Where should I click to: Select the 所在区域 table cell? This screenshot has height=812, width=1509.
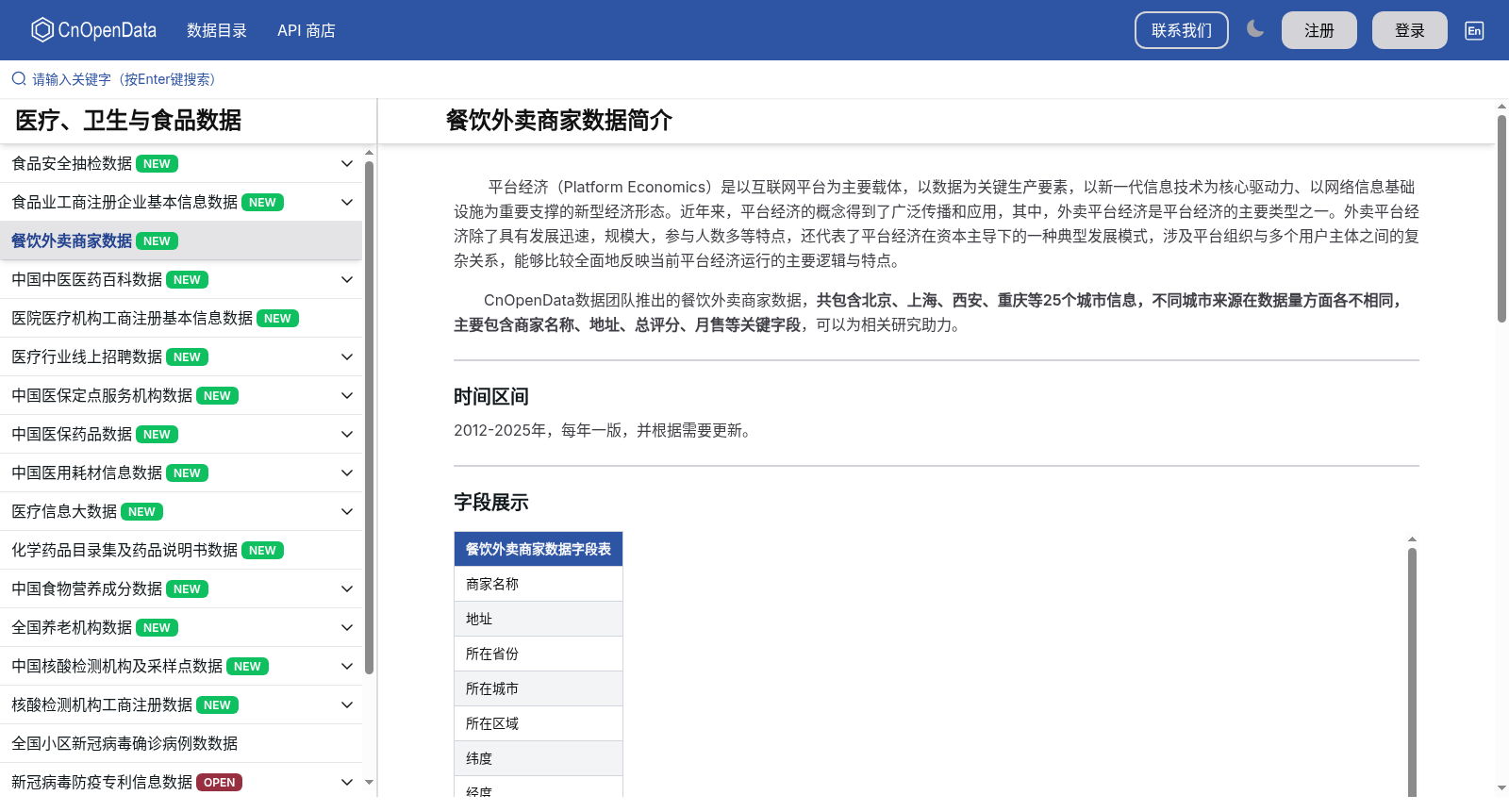point(539,723)
